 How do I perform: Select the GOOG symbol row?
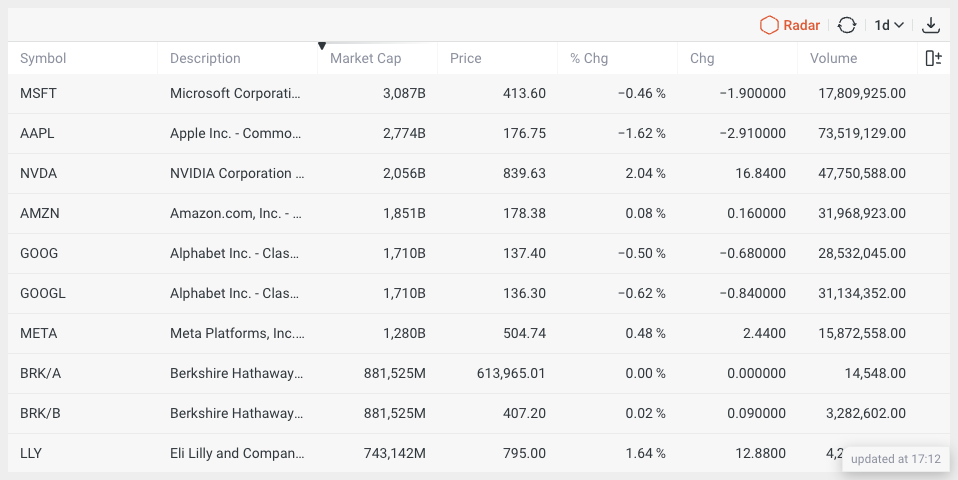[478, 253]
